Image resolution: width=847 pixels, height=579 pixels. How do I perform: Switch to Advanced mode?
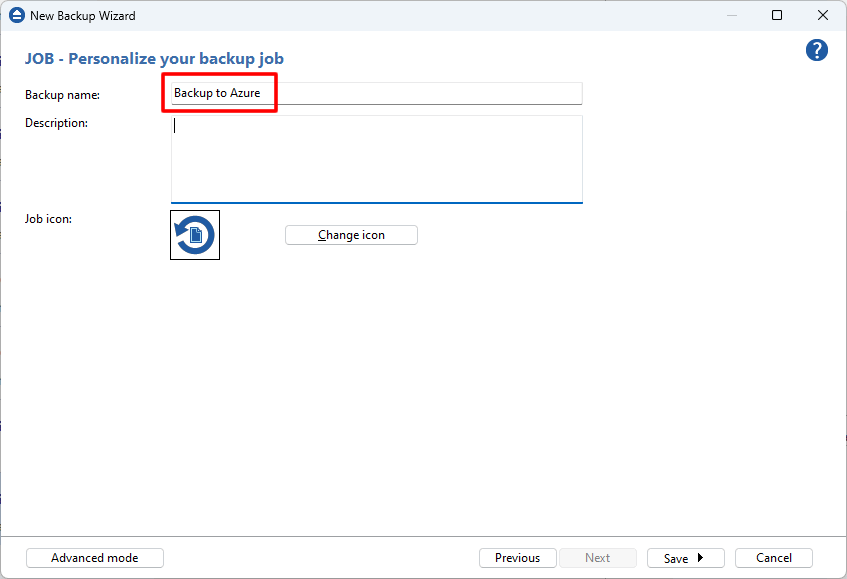(94, 557)
